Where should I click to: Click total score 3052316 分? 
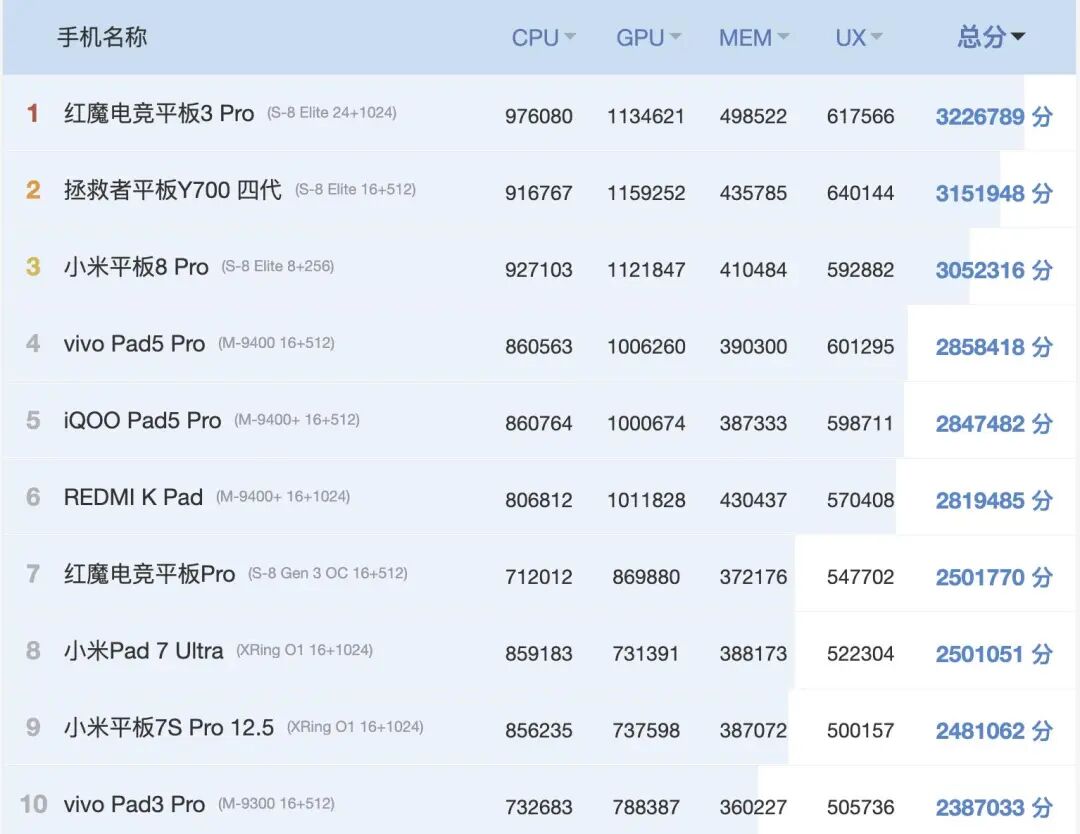point(994,270)
